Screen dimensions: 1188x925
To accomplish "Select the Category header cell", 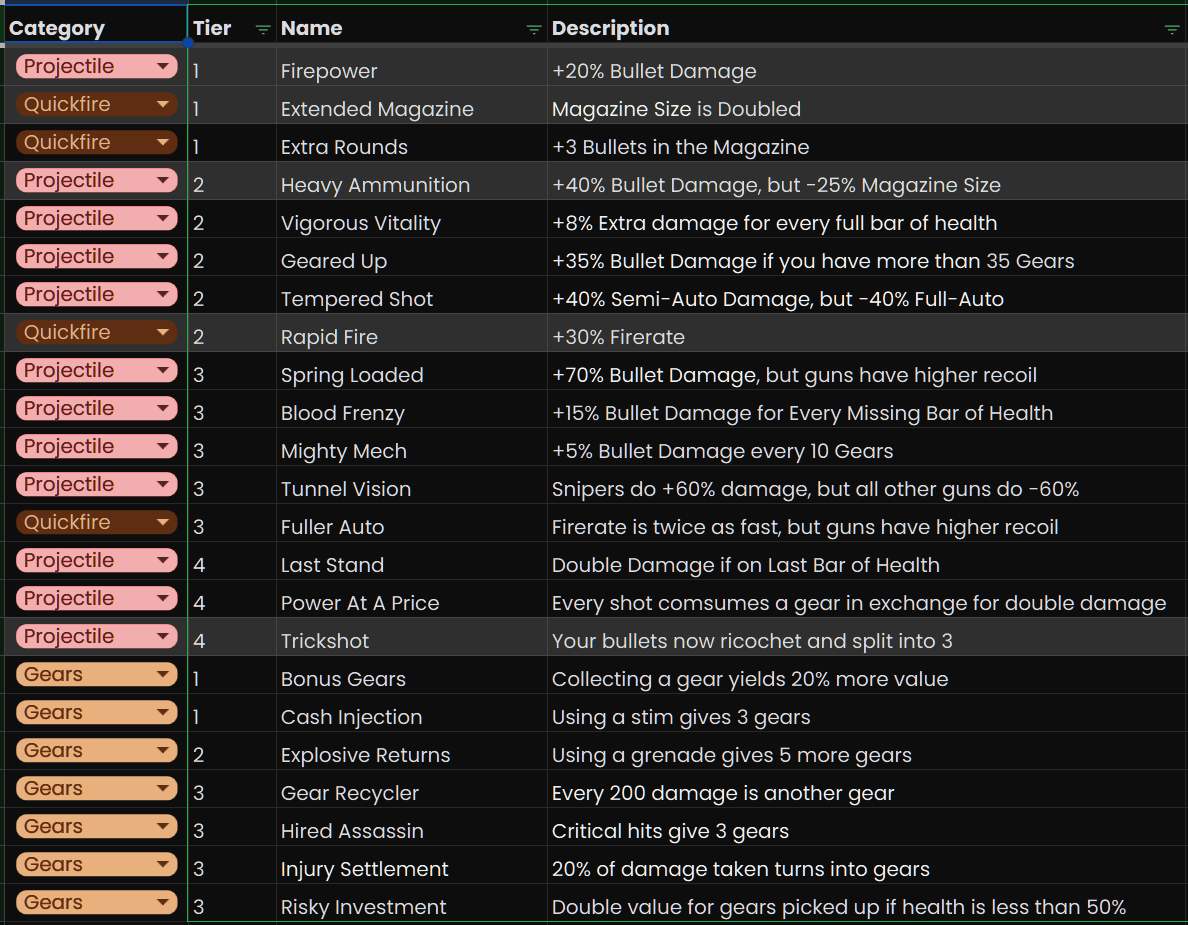I will pos(93,28).
